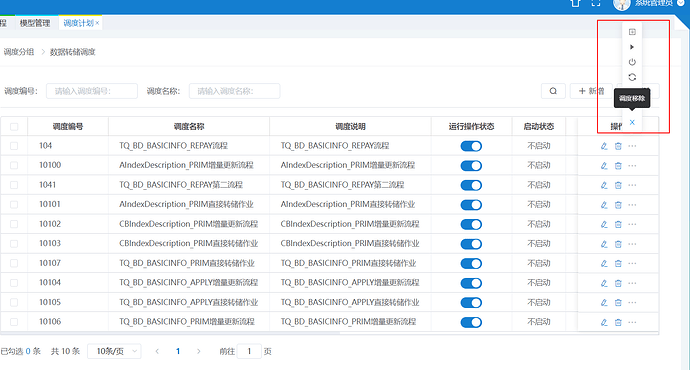Viewport: 690px width, 370px height.
Task: Go to next page arrow
Action: pos(198,351)
